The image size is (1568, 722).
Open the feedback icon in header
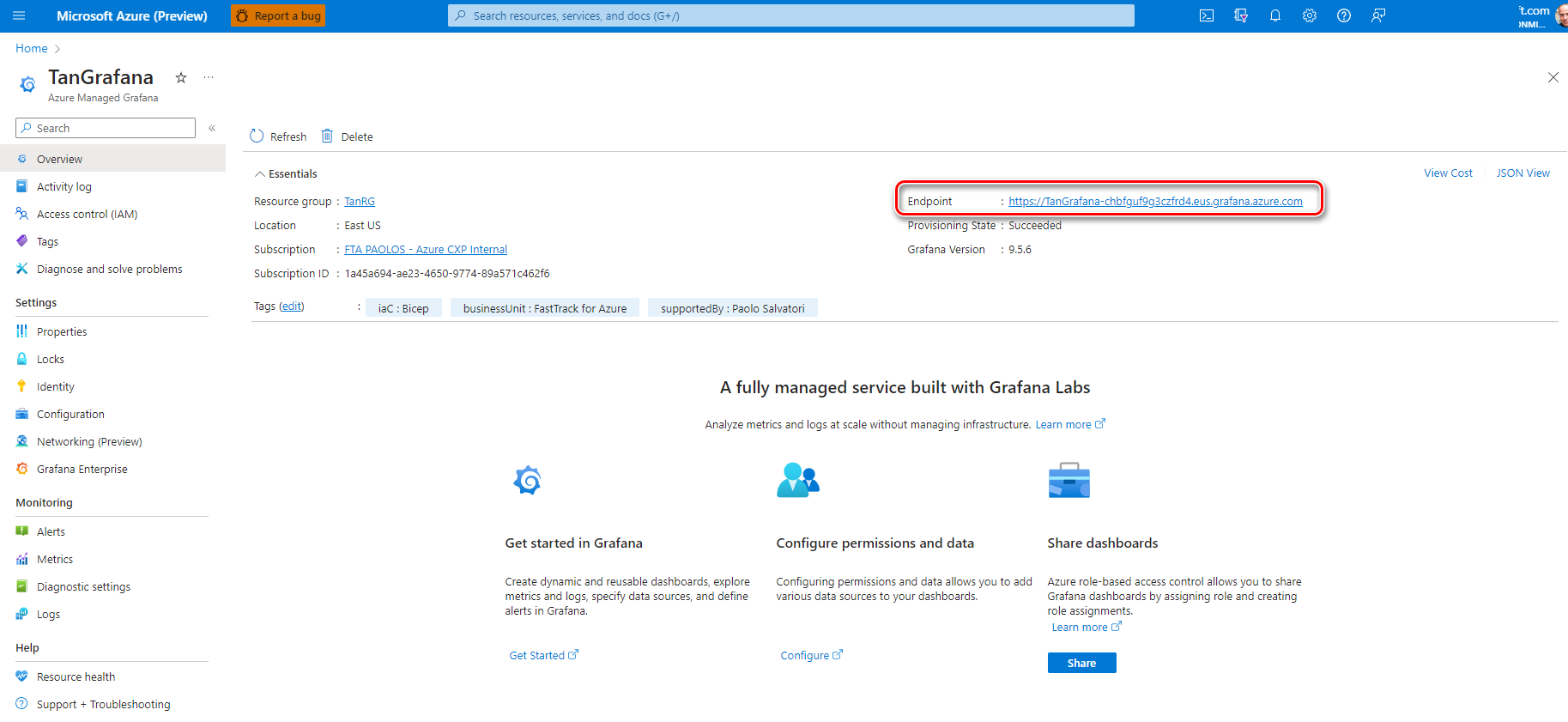click(x=1378, y=15)
